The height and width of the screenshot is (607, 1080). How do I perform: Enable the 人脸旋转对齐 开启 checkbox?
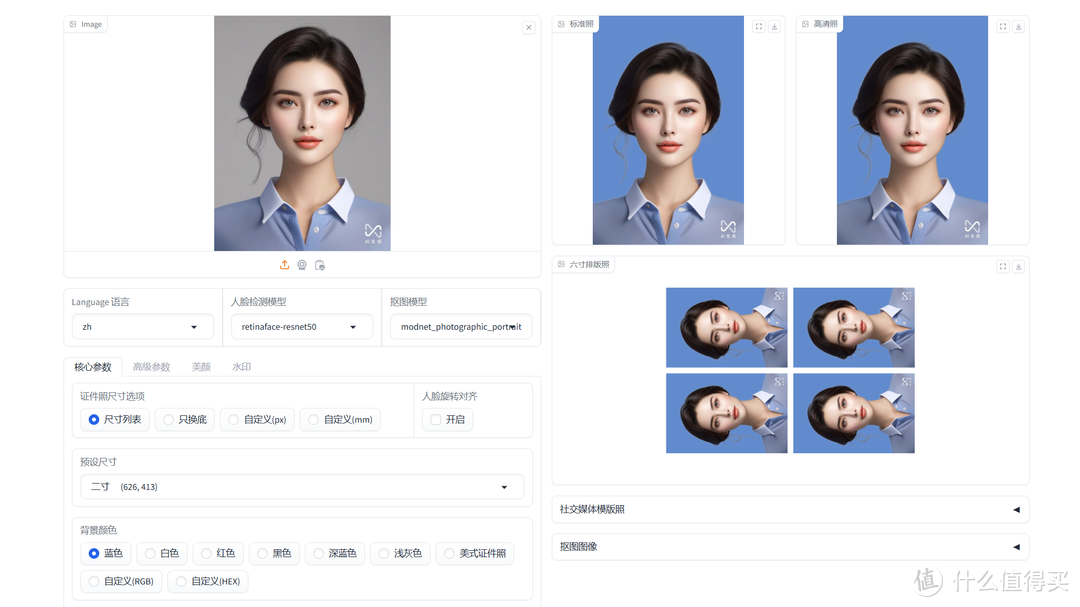pyautogui.click(x=436, y=420)
